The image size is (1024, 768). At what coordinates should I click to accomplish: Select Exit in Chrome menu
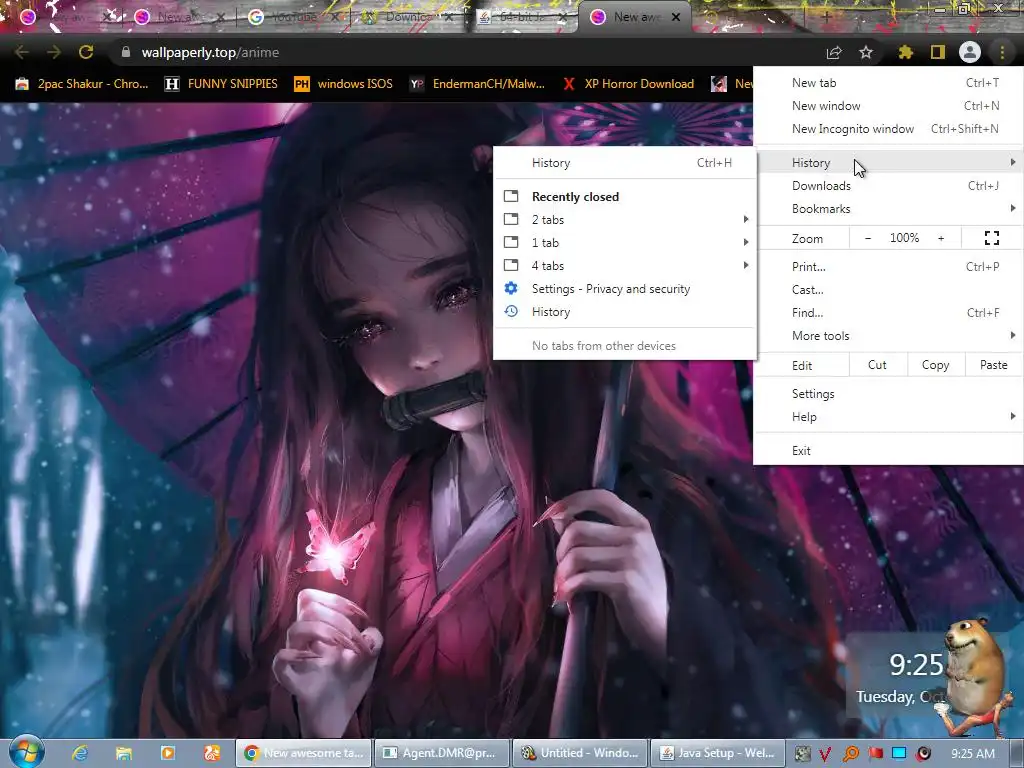pos(888,451)
